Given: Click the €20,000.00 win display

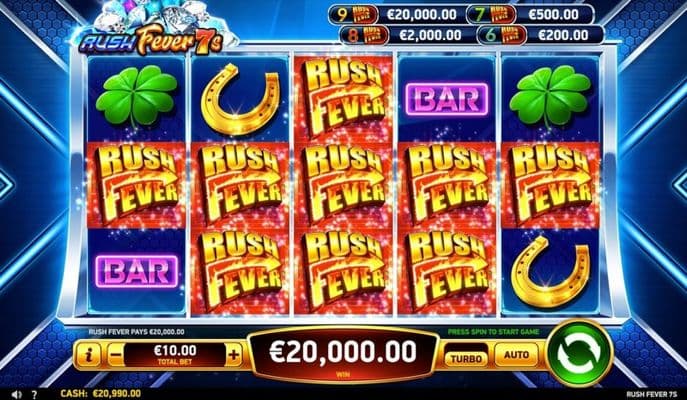Looking at the screenshot, I should pyautogui.click(x=343, y=354).
